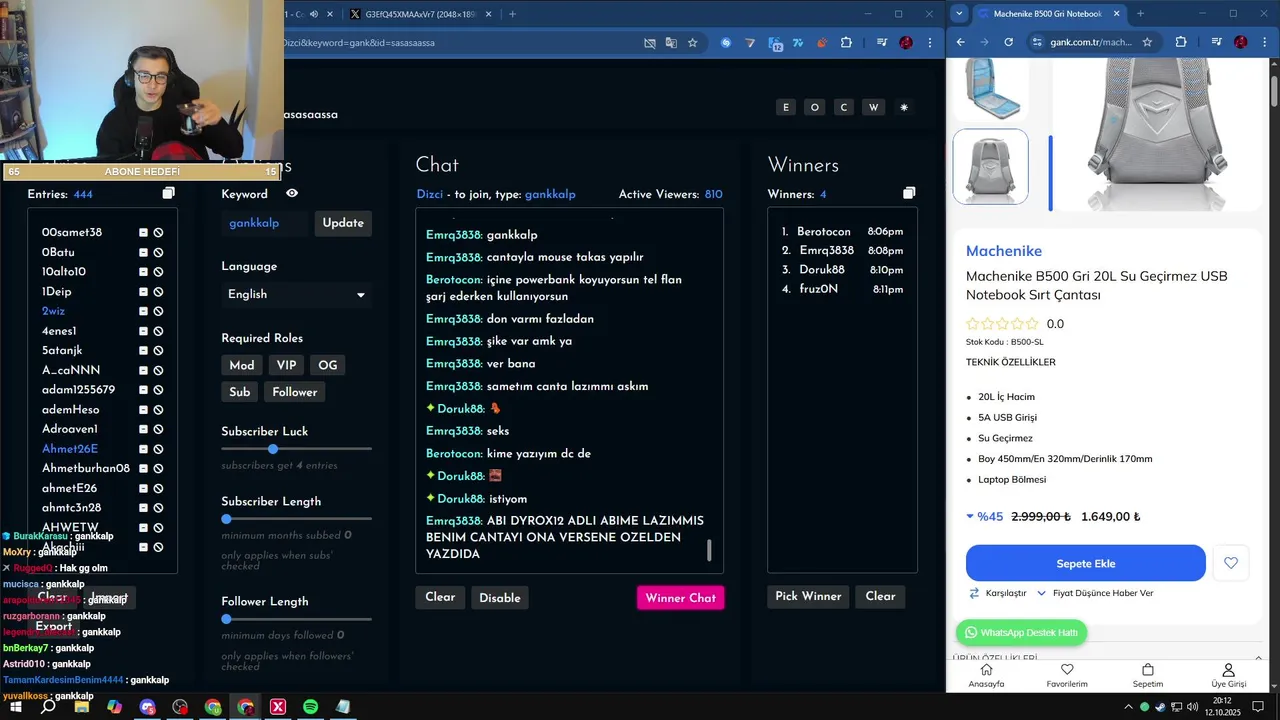Toggle the OG required role
The image size is (1280, 720).
328,365
